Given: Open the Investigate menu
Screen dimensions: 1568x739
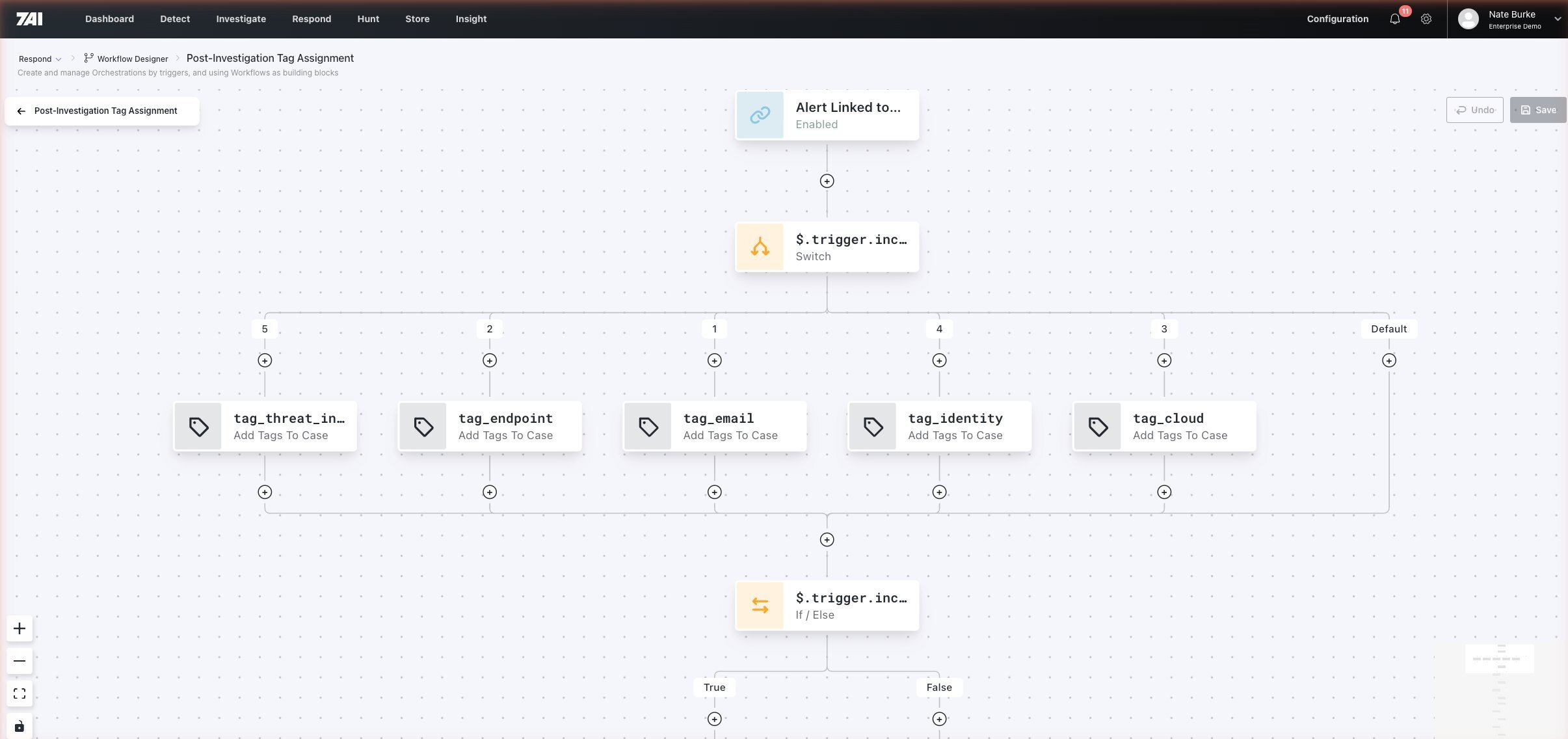Looking at the screenshot, I should [241, 19].
